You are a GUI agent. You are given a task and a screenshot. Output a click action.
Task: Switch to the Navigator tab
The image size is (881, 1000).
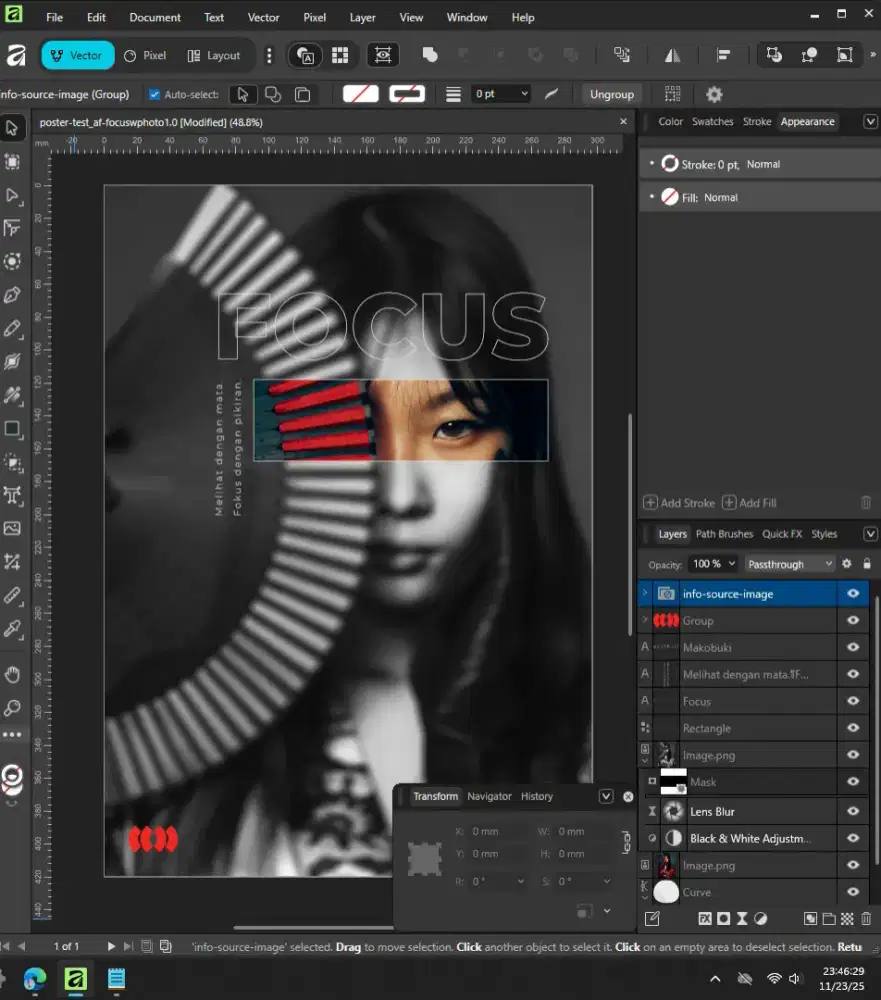click(x=490, y=796)
